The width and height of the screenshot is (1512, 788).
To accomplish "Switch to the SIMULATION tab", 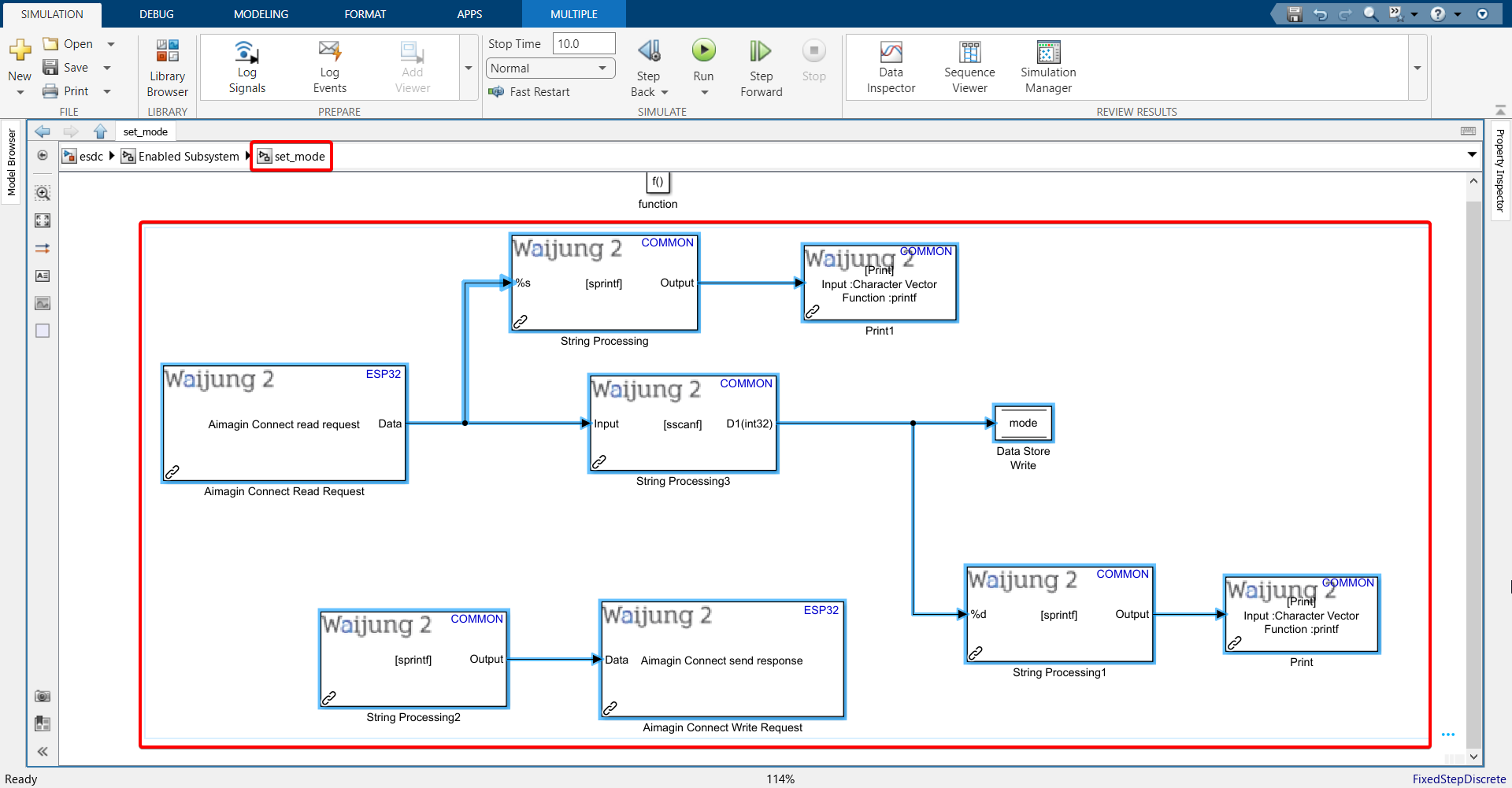I will point(52,14).
